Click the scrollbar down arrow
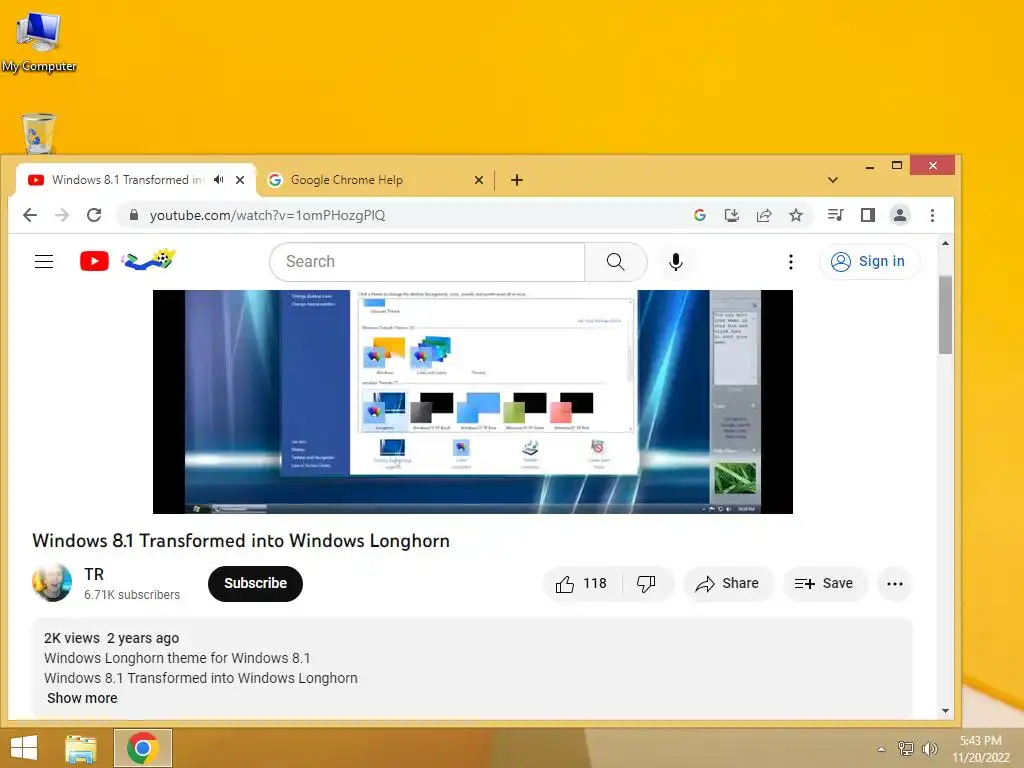1024x768 pixels. coord(945,711)
